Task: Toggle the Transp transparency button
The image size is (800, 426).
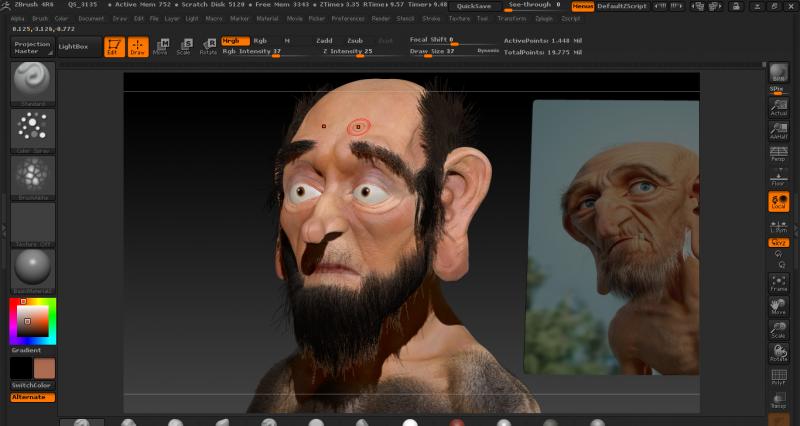Action: (x=779, y=400)
